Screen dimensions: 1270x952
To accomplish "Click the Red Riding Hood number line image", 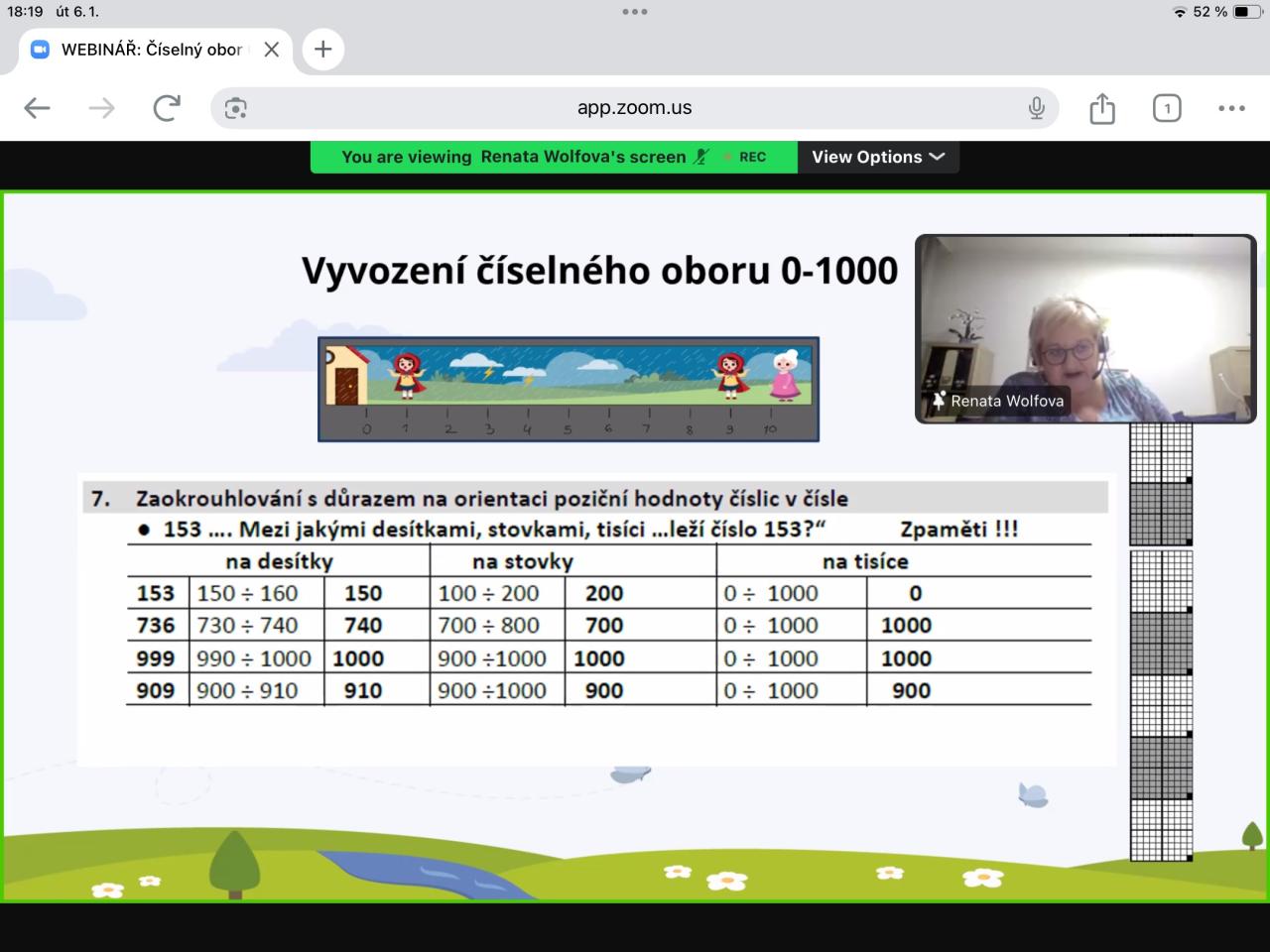I will coord(569,389).
